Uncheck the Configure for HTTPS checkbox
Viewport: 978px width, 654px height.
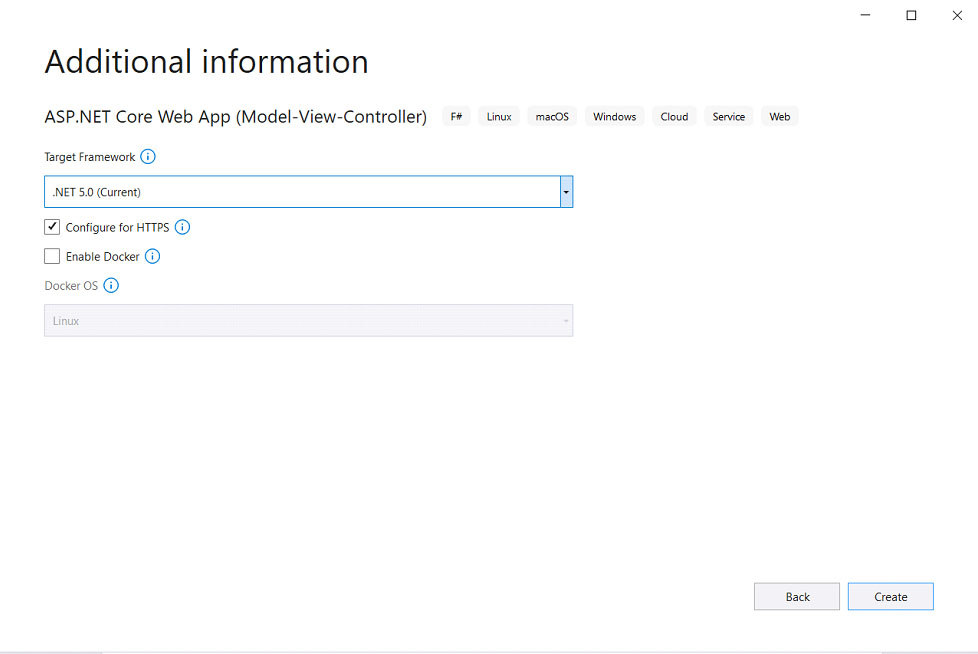(52, 227)
